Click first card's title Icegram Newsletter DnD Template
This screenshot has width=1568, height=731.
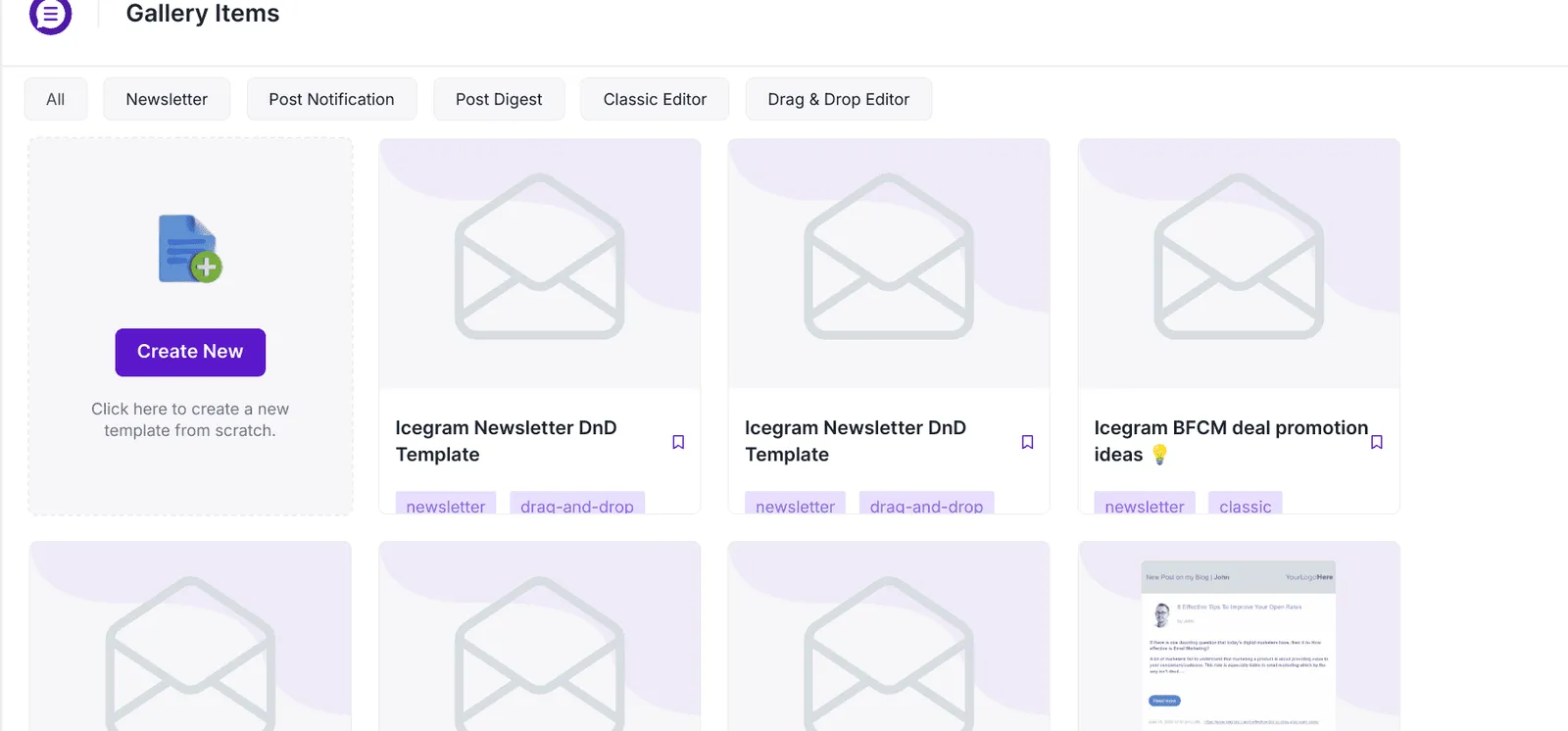coord(506,441)
